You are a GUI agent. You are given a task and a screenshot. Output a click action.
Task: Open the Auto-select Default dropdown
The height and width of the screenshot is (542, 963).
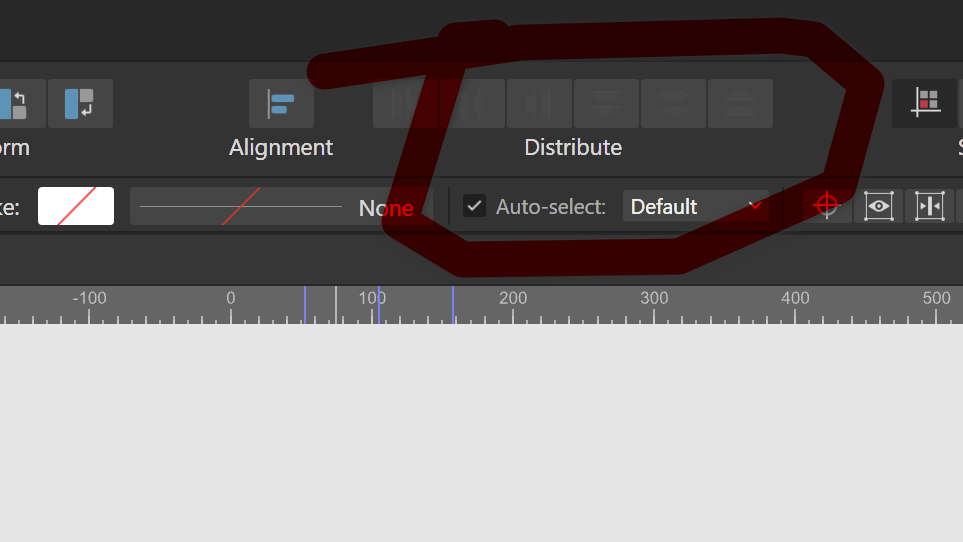[695, 206]
